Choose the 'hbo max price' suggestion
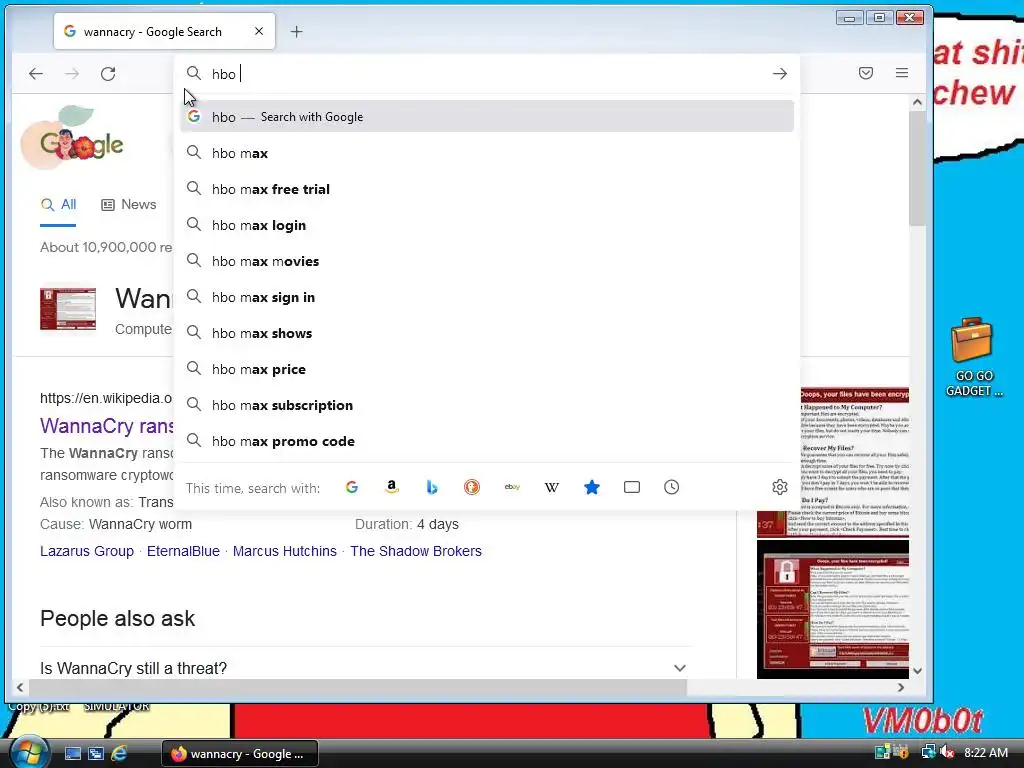This screenshot has height=768, width=1024. [487, 369]
